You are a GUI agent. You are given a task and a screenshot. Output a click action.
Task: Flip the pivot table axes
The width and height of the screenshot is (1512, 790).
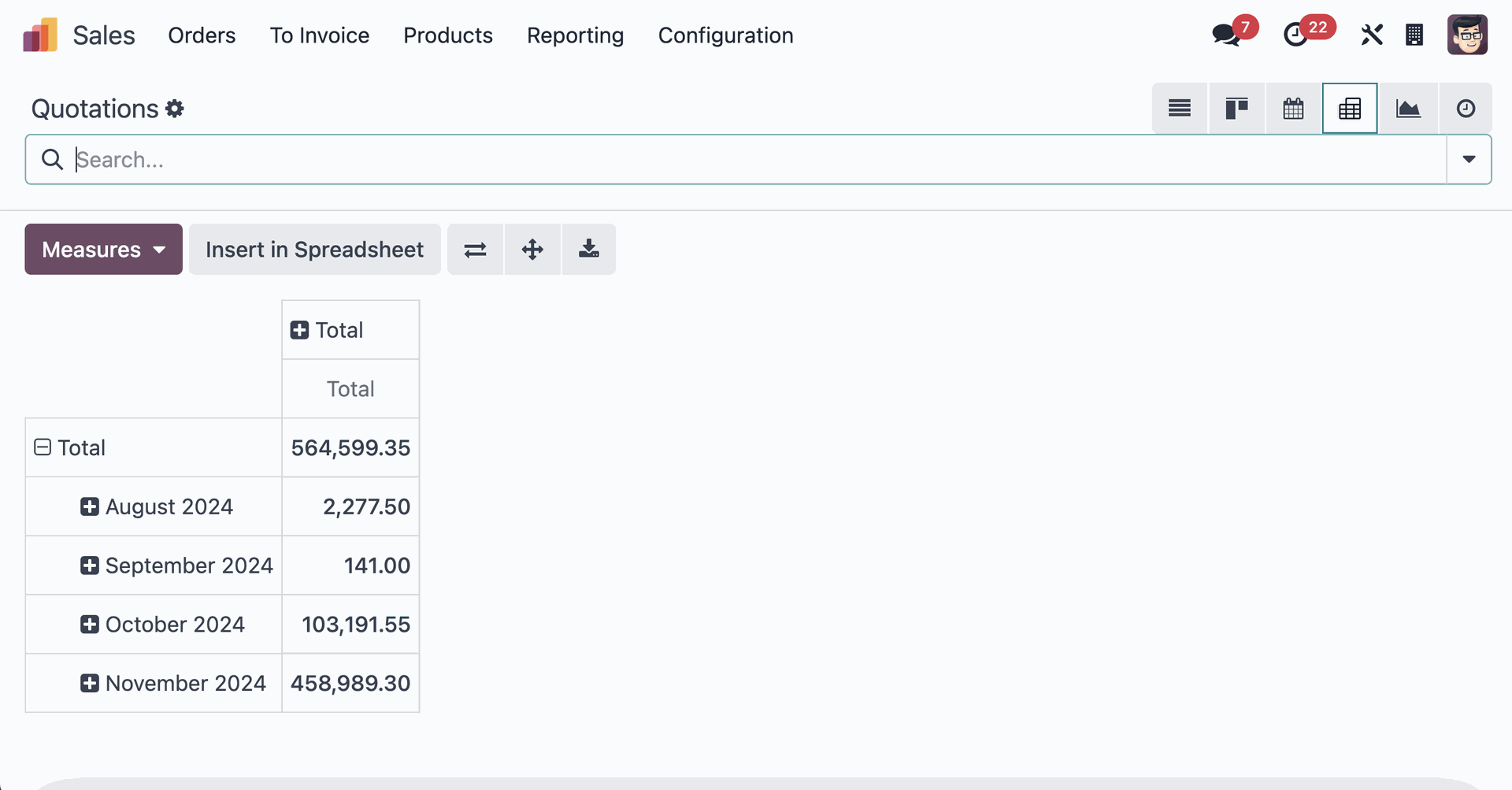475,249
